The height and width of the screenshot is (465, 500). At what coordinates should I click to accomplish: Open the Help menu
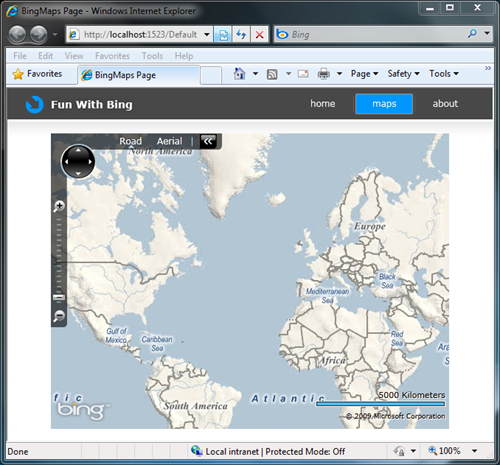(184, 56)
